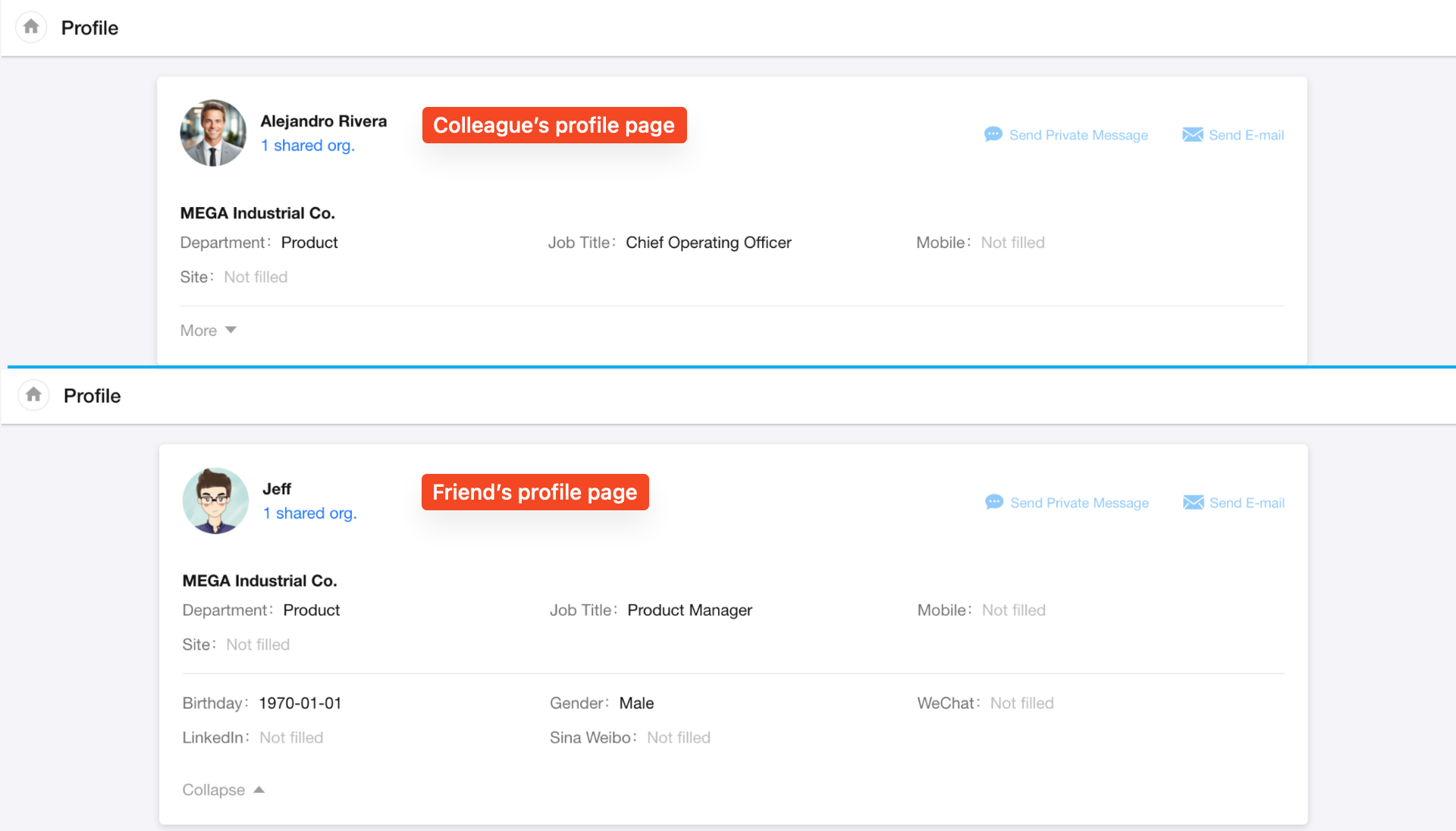The image size is (1456, 831).
Task: Open Alejandro's 1 shared org. link
Action: coord(307,146)
